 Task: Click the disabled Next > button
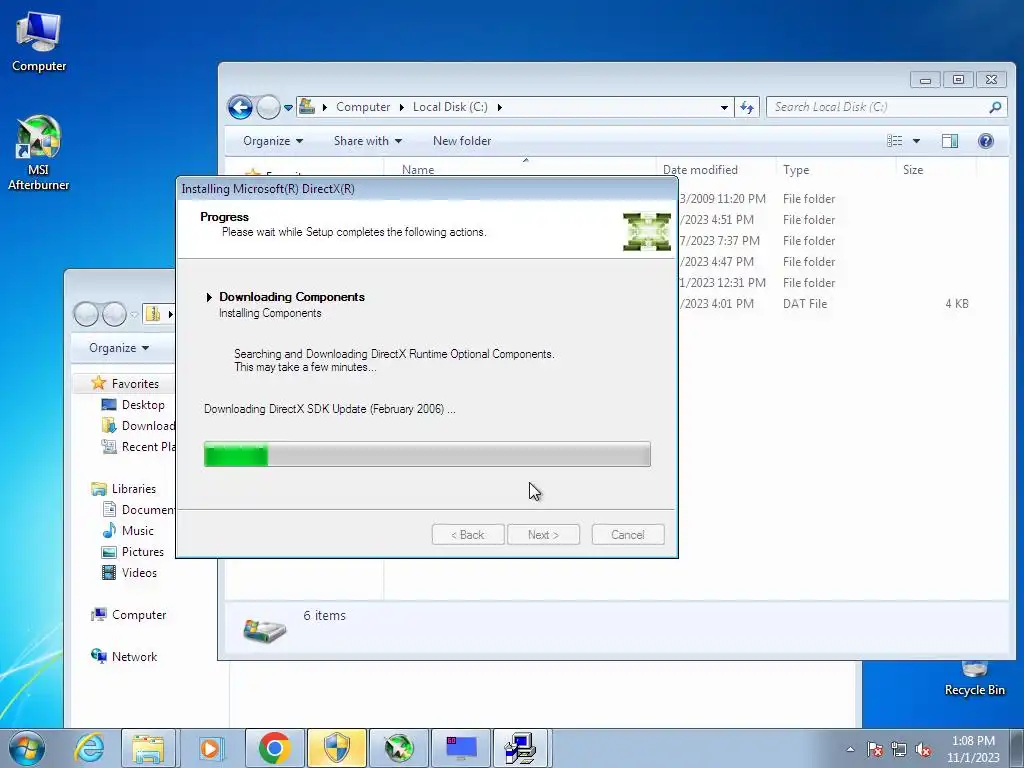[x=543, y=535]
